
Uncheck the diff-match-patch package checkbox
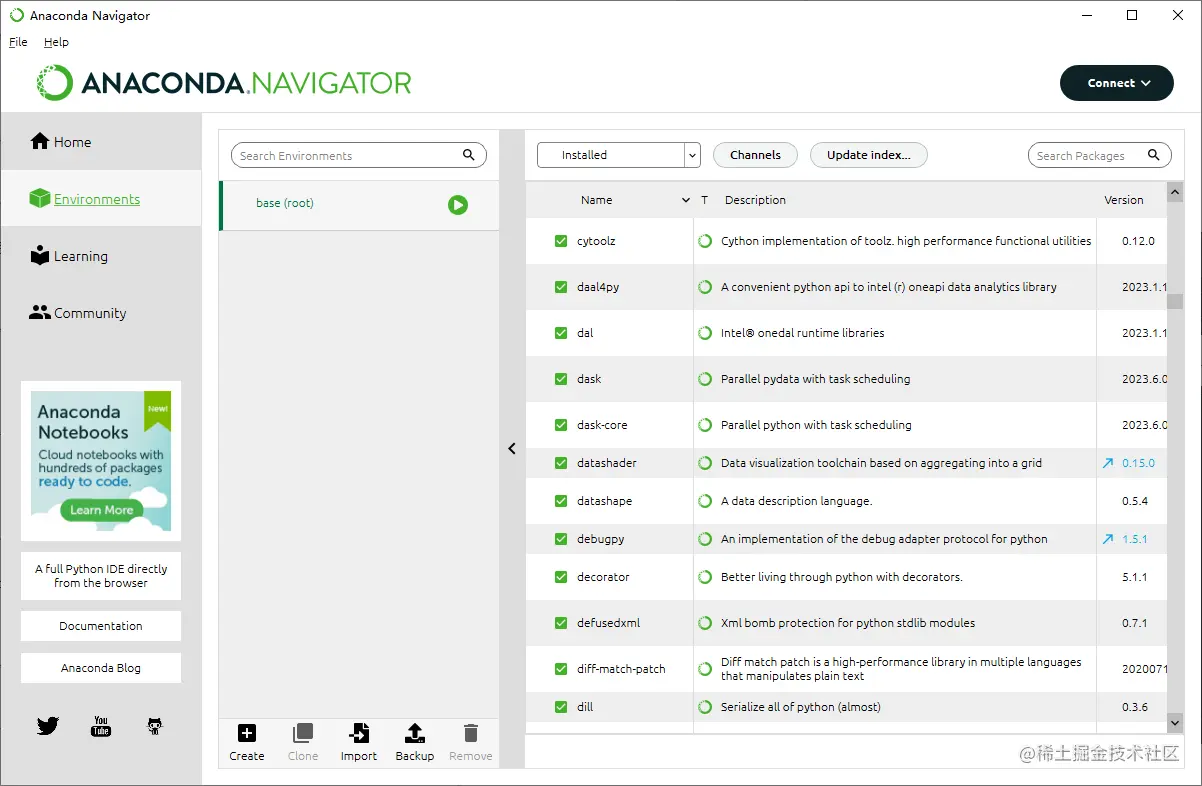(x=561, y=669)
